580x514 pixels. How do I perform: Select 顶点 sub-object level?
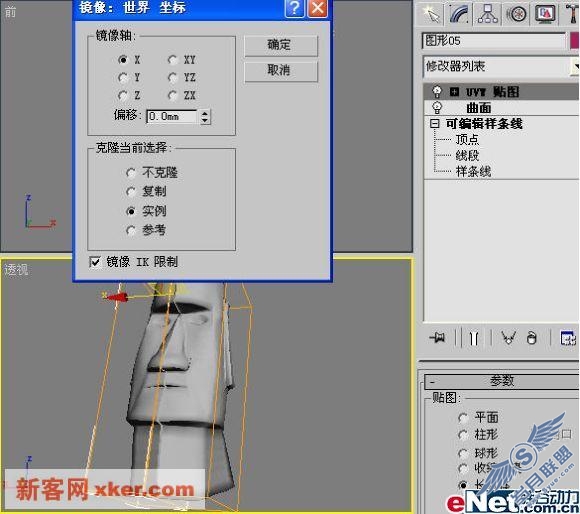click(467, 139)
